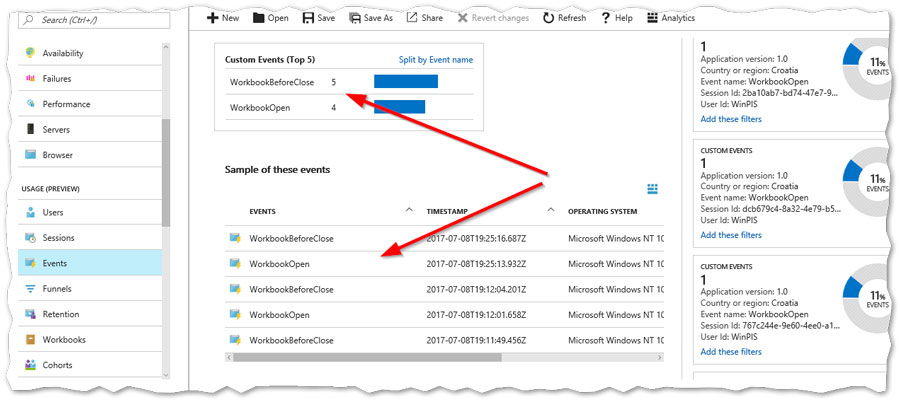900x401 pixels.
Task: Open a saved view with Open
Action: point(270,18)
